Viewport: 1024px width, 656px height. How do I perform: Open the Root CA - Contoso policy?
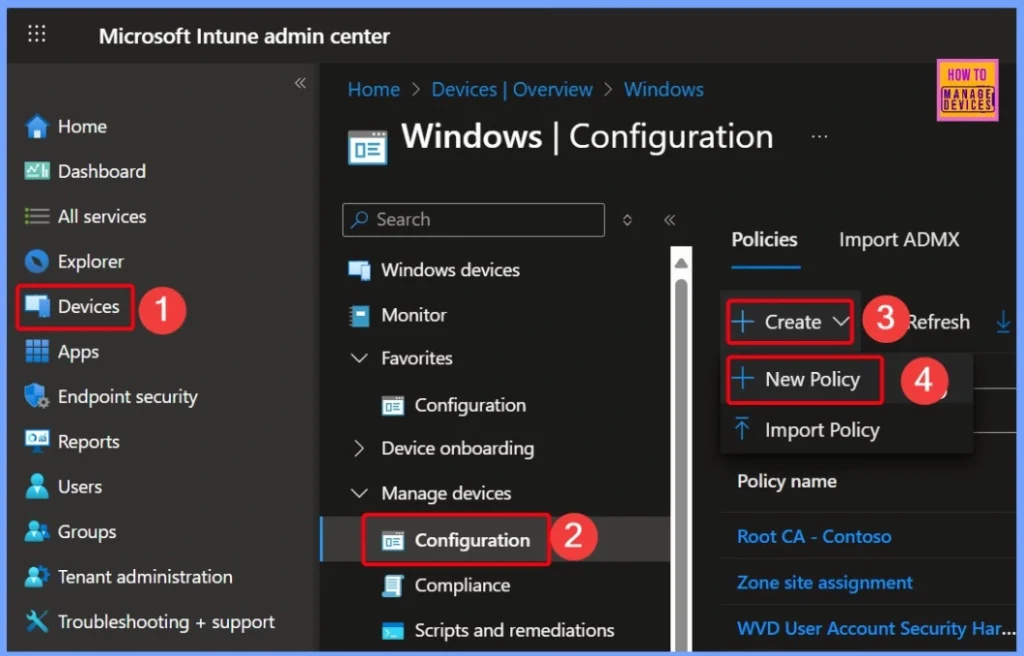(x=814, y=536)
